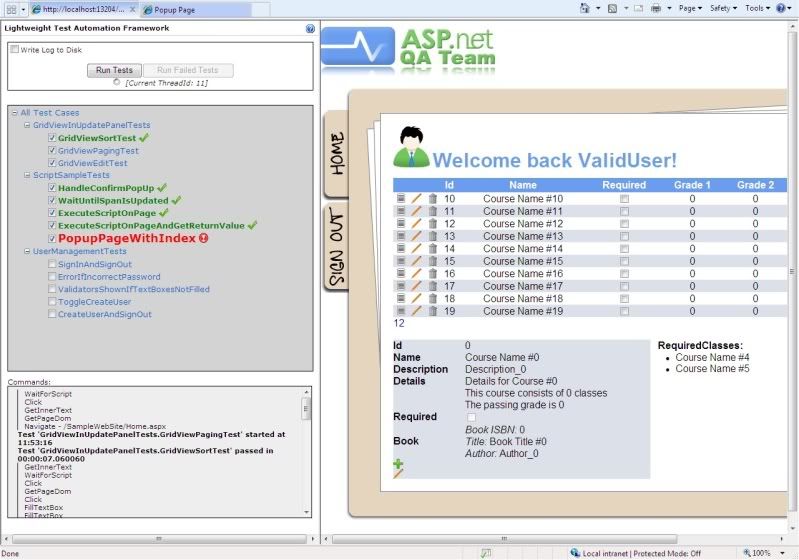Uncheck GridViewEditTest checkbox
799x560 pixels.
52,163
